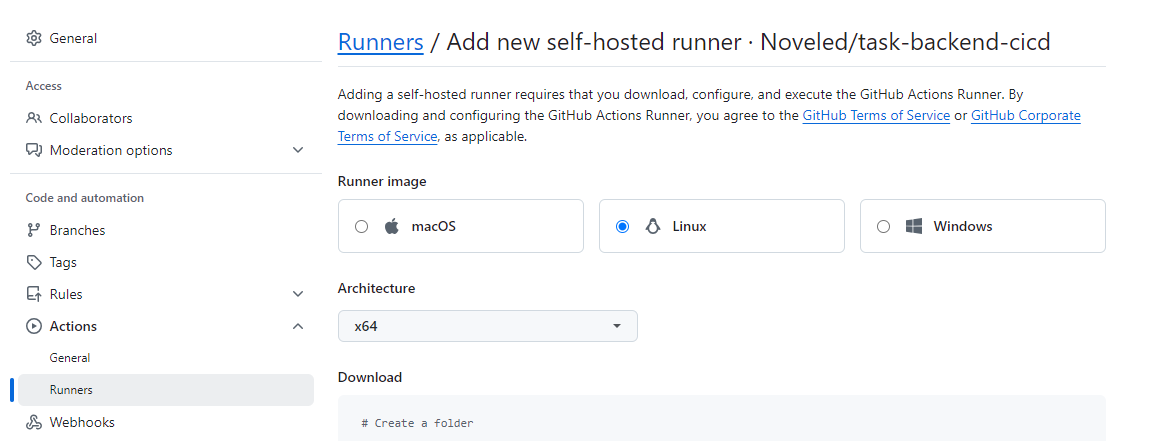Click the Download heading
1152x441 pixels.
coord(370,377)
